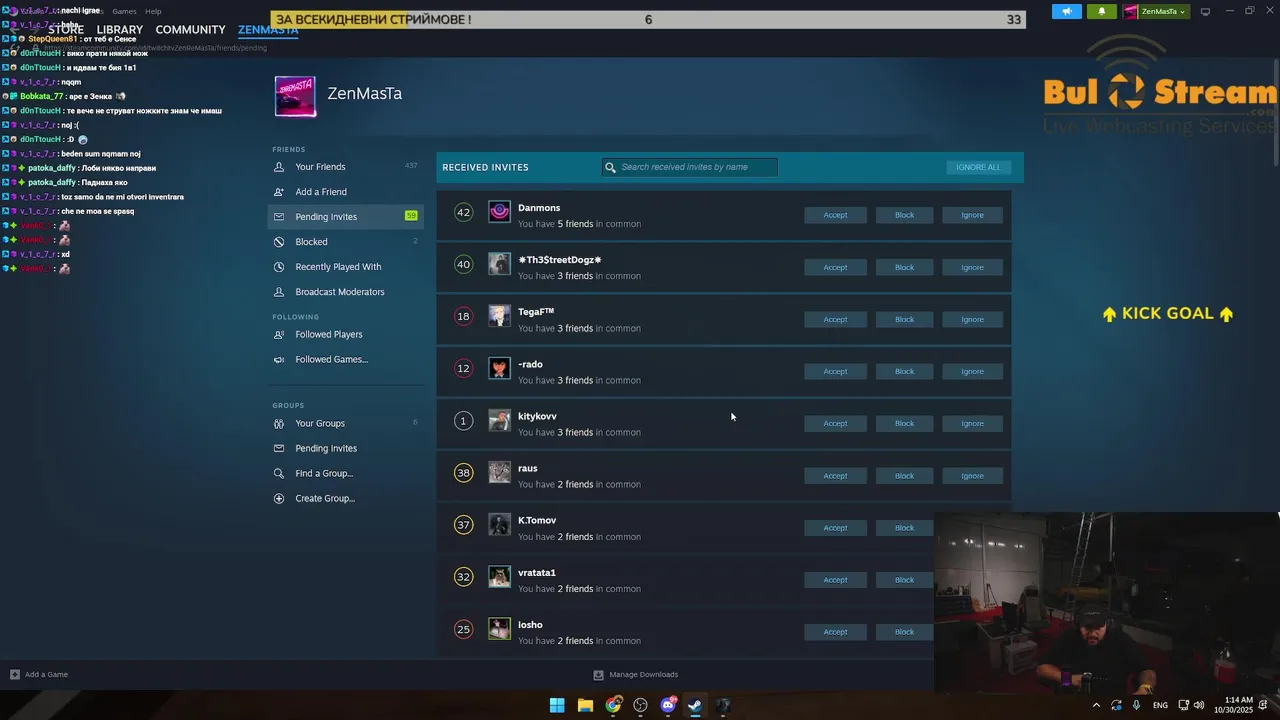Click the Recently Played With clock icon
The image size is (1280, 720).
(279, 267)
